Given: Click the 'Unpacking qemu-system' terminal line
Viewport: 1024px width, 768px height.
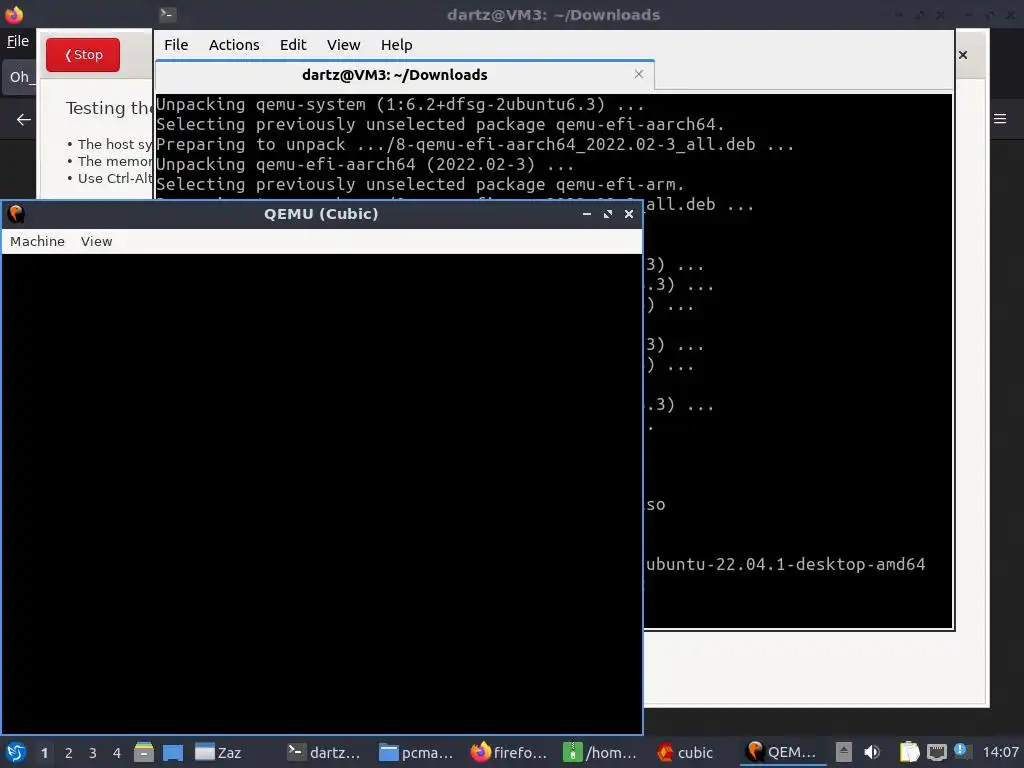Looking at the screenshot, I should 399,104.
